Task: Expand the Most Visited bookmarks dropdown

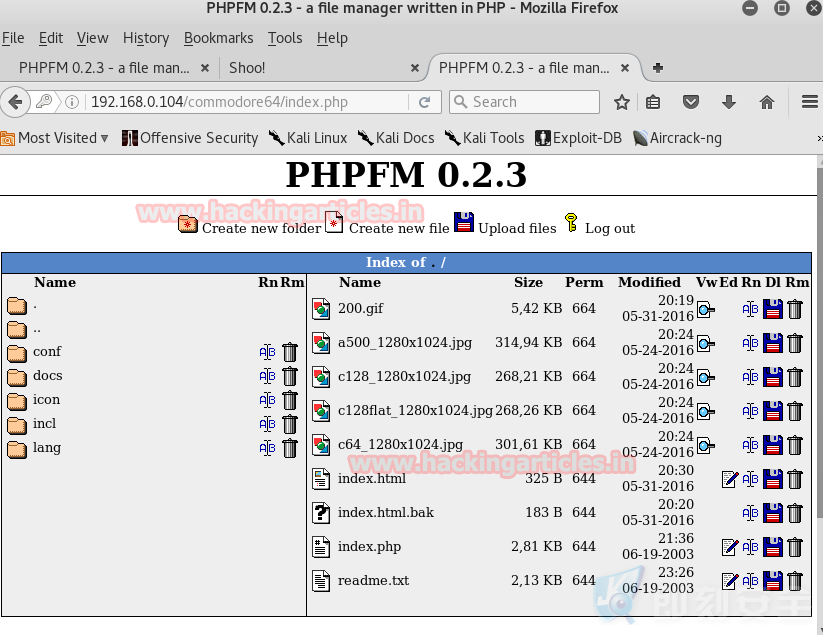Action: click(55, 138)
